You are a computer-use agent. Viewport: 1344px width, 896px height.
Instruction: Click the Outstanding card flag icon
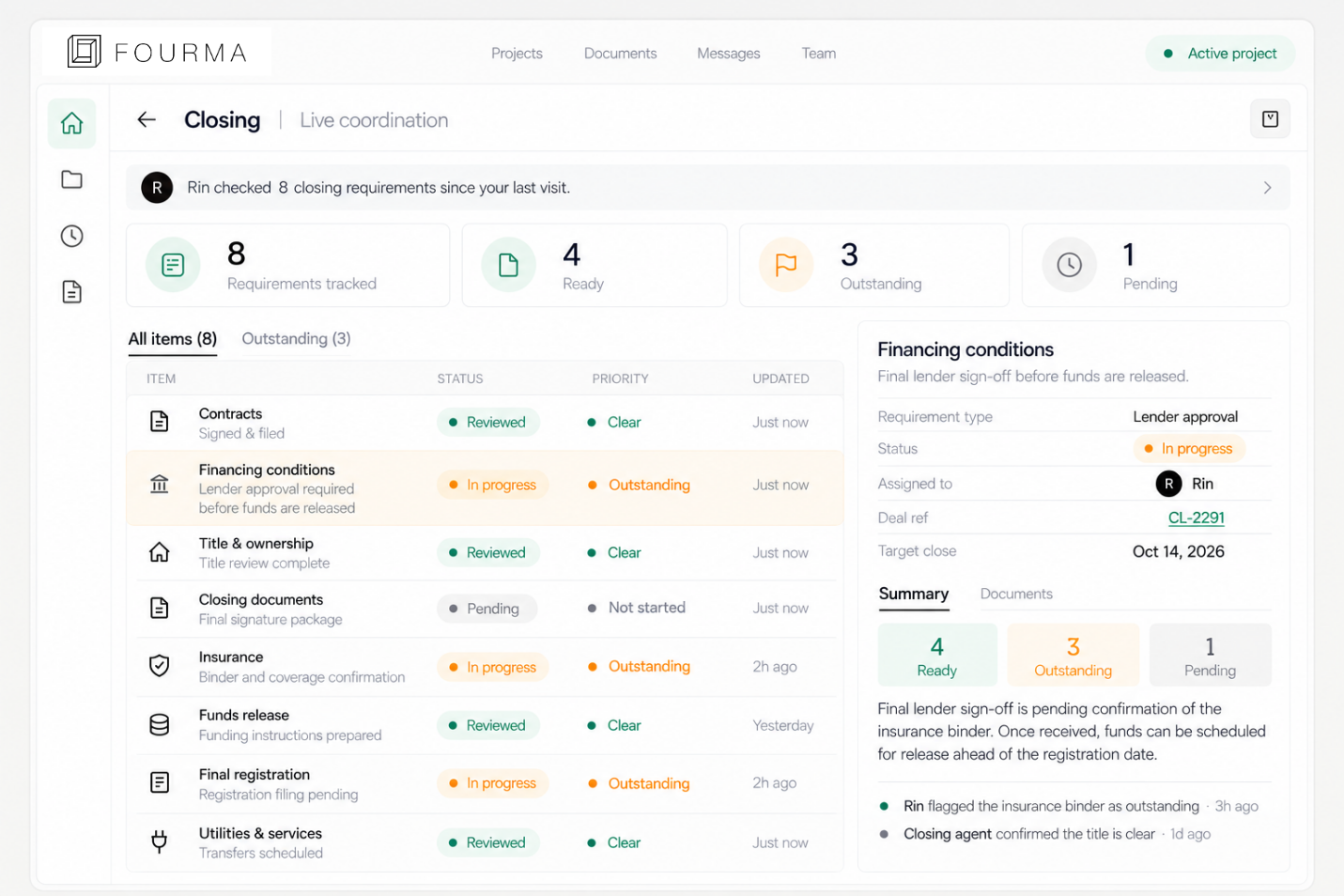tap(786, 266)
